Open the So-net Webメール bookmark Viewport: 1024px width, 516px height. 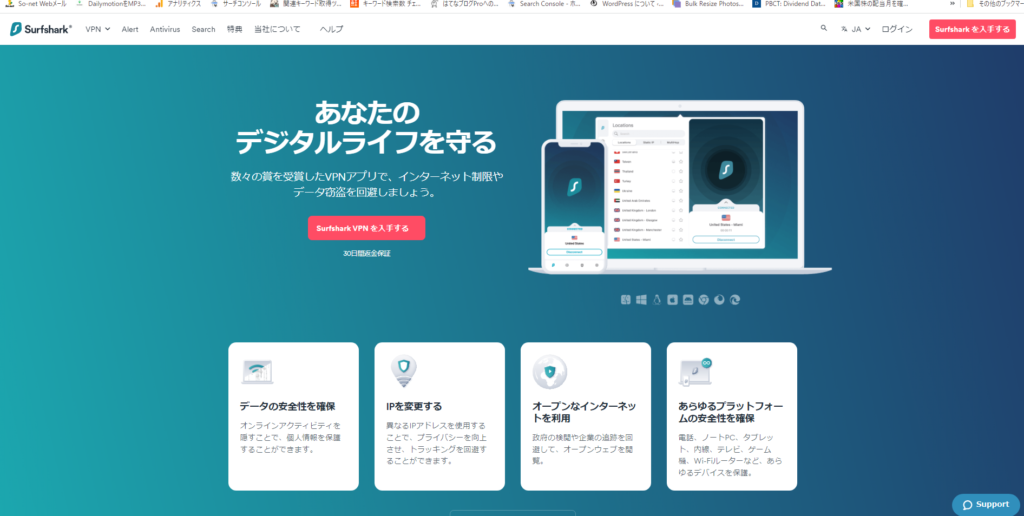click(37, 4)
